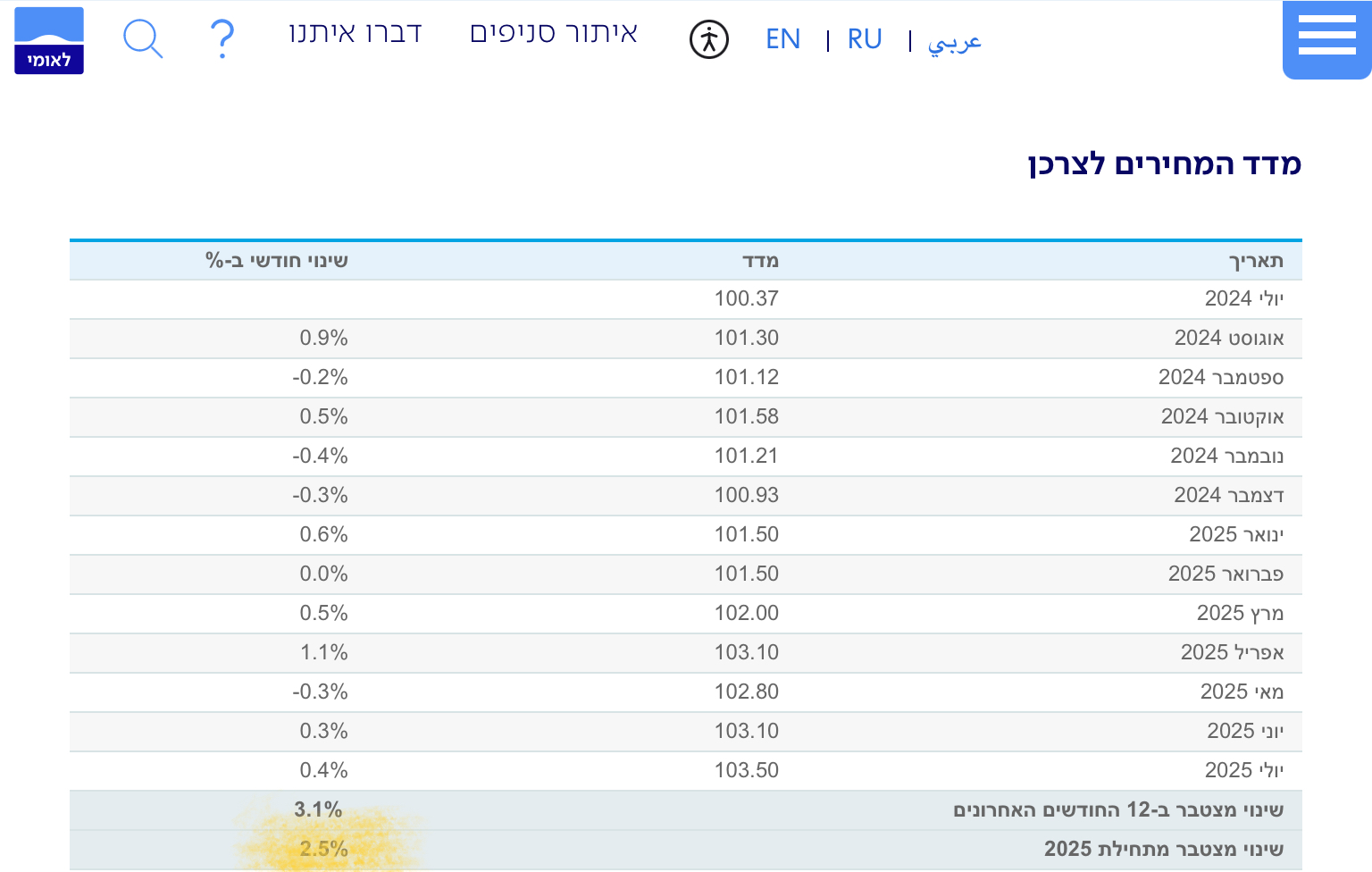Select the יולי 2024 date cell

tap(1244, 298)
